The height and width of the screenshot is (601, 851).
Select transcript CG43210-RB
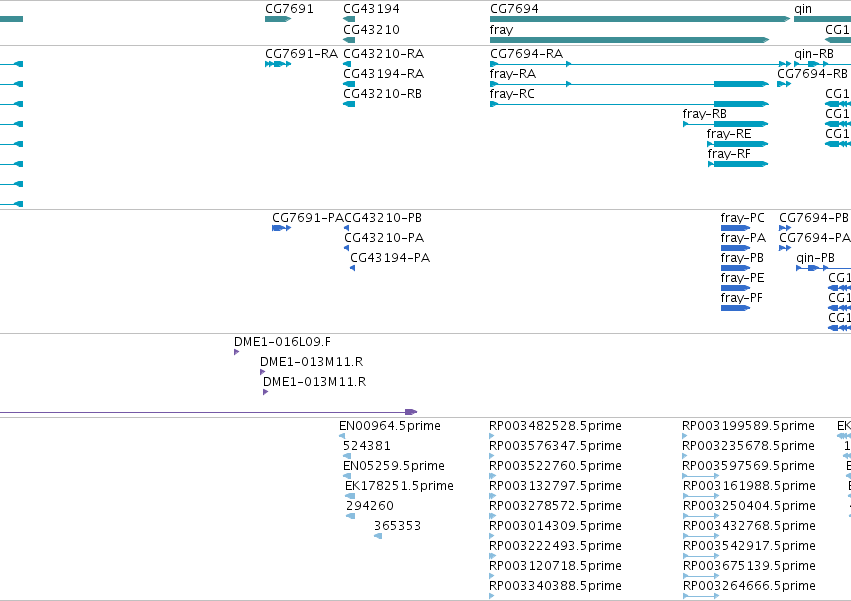pos(349,104)
